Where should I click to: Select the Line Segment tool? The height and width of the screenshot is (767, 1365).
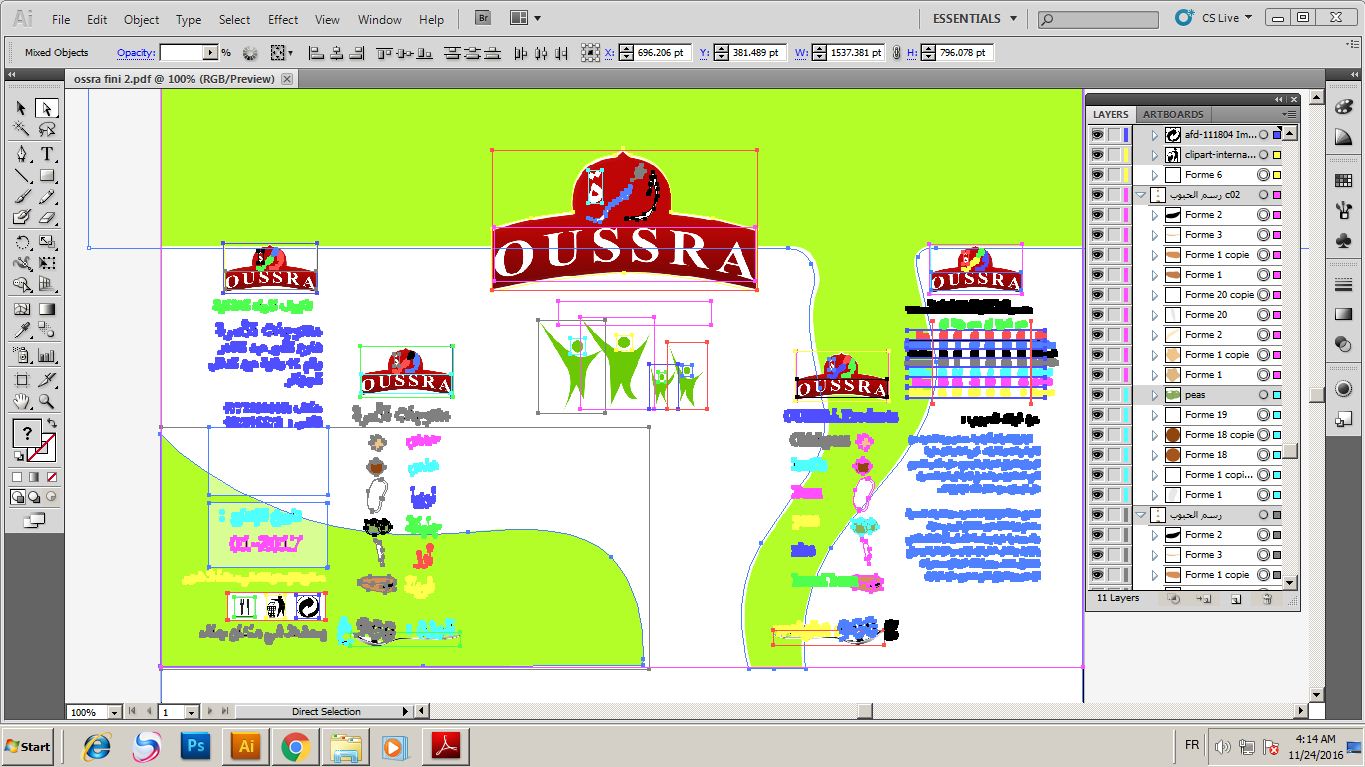tap(21, 176)
